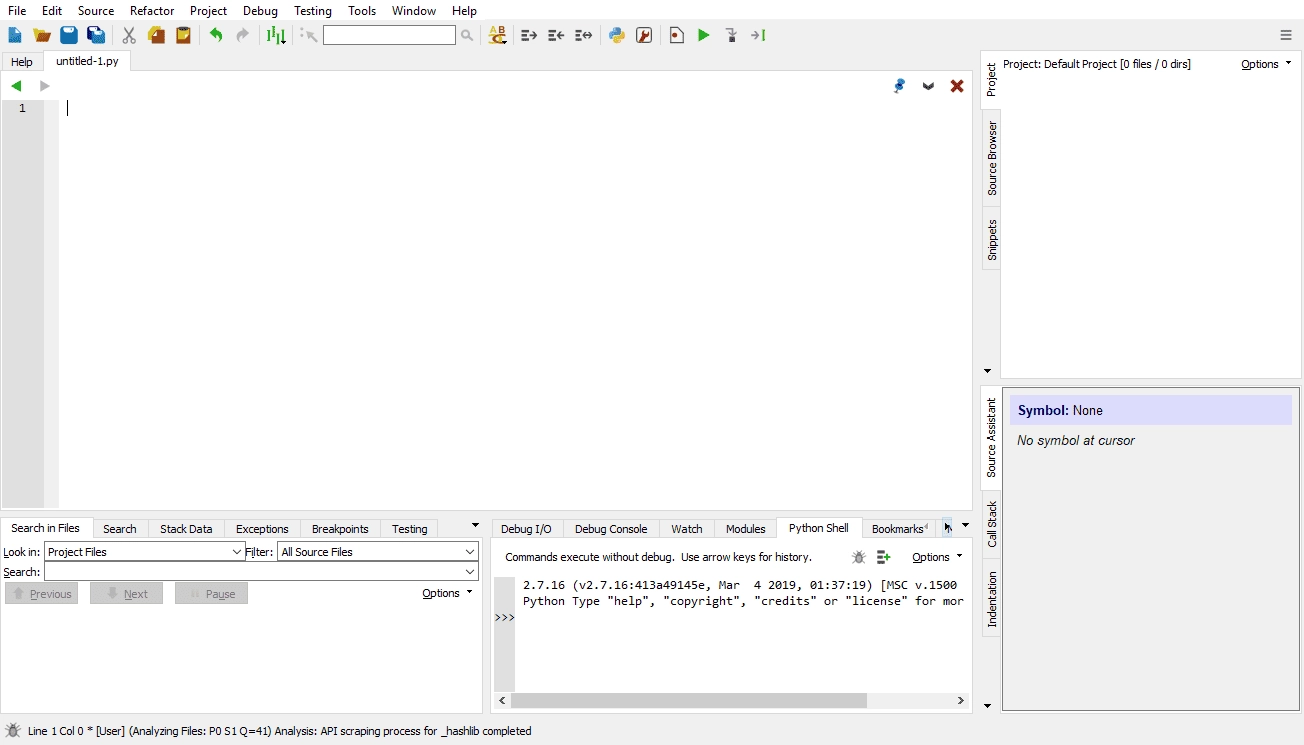Screen dimensions: 1304x745
Task: Open the Tools menu
Action: coord(362,11)
